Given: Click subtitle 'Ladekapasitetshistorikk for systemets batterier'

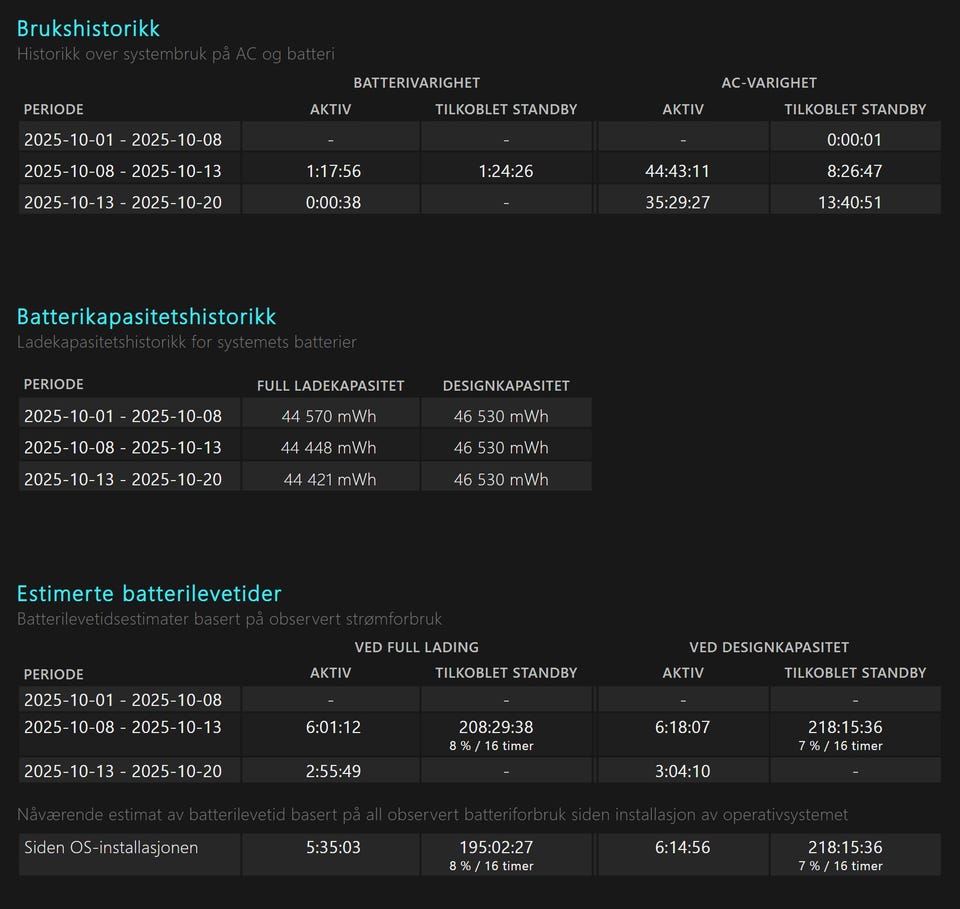Looking at the screenshot, I should [x=187, y=342].
